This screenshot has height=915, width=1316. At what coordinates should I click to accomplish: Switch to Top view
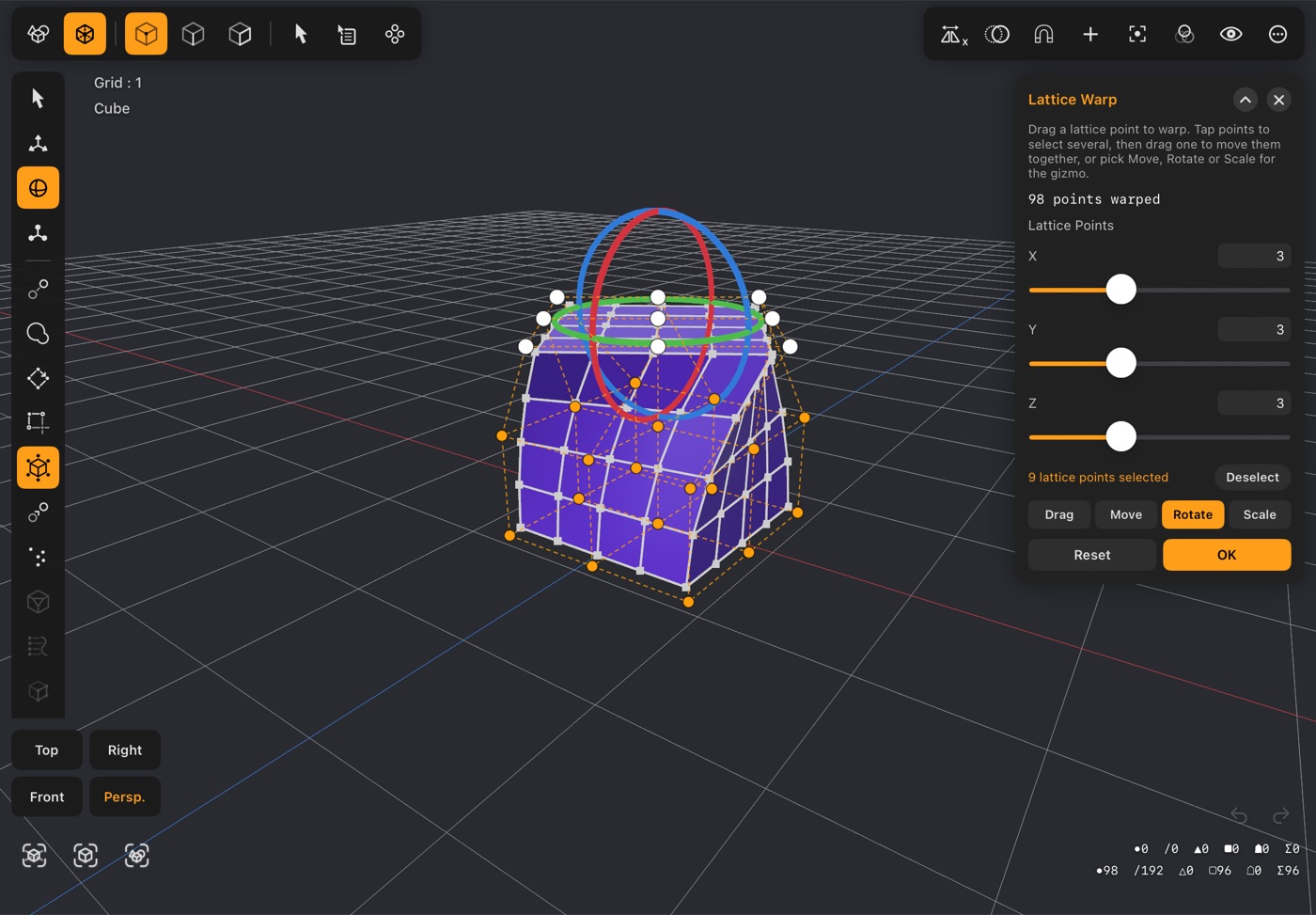pos(46,749)
